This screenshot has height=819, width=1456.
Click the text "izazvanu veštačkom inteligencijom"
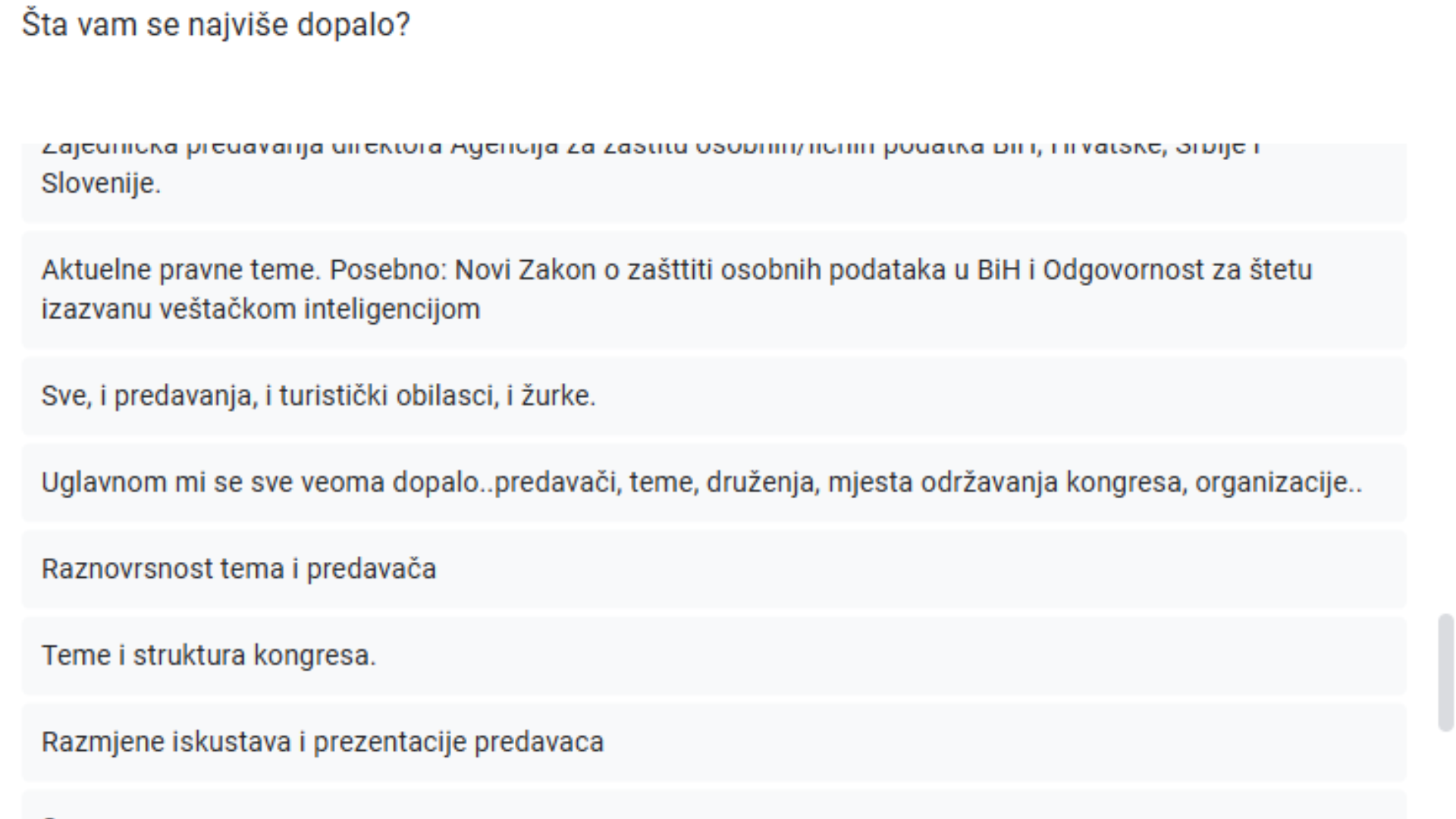point(261,309)
